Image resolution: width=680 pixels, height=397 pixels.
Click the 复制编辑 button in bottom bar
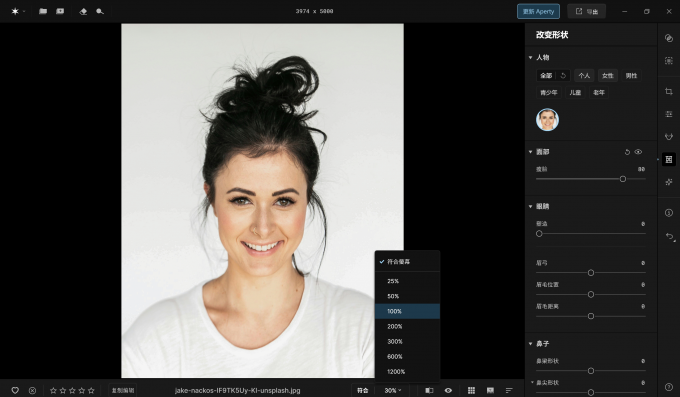tap(123, 390)
